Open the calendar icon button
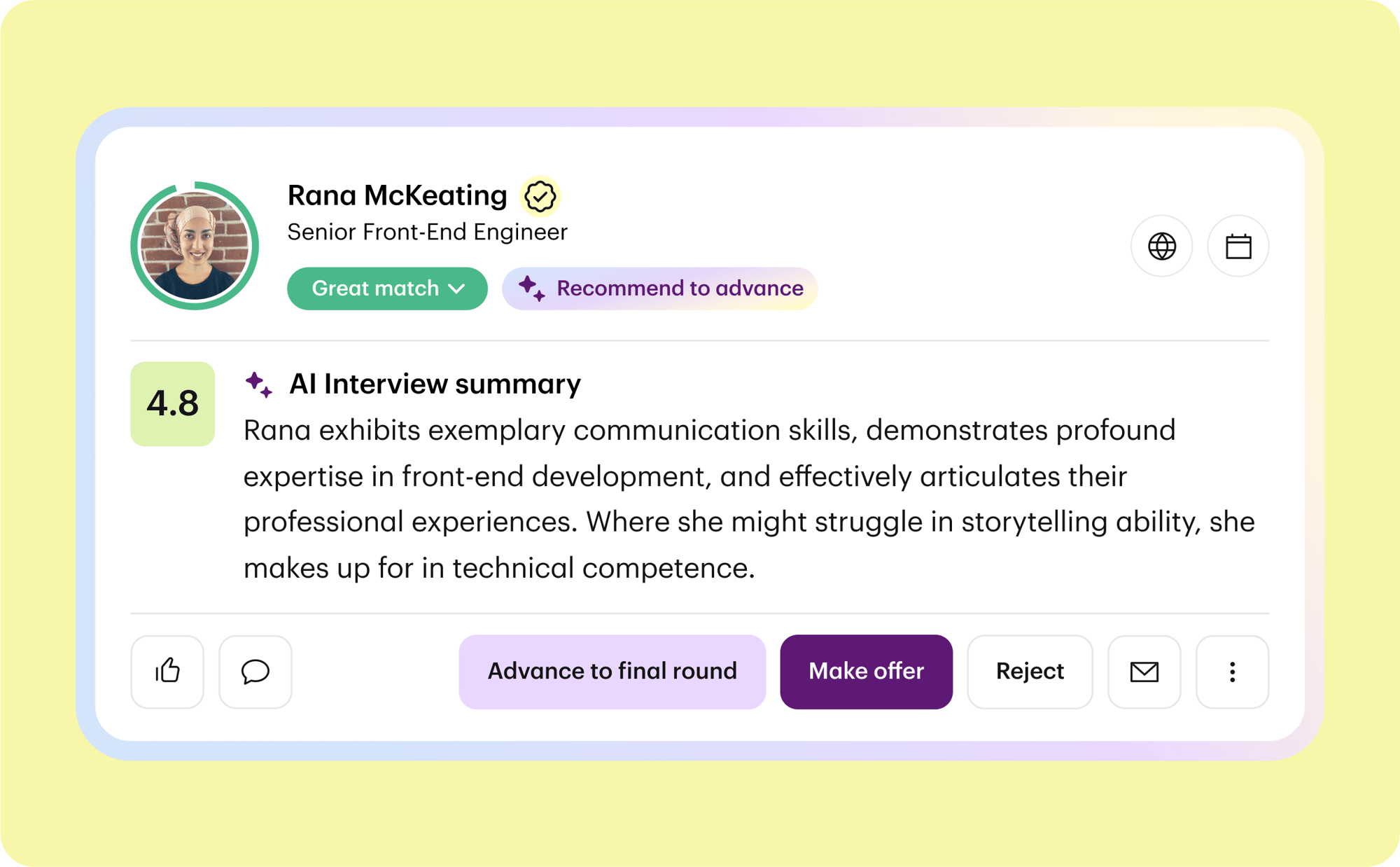 1238,246
